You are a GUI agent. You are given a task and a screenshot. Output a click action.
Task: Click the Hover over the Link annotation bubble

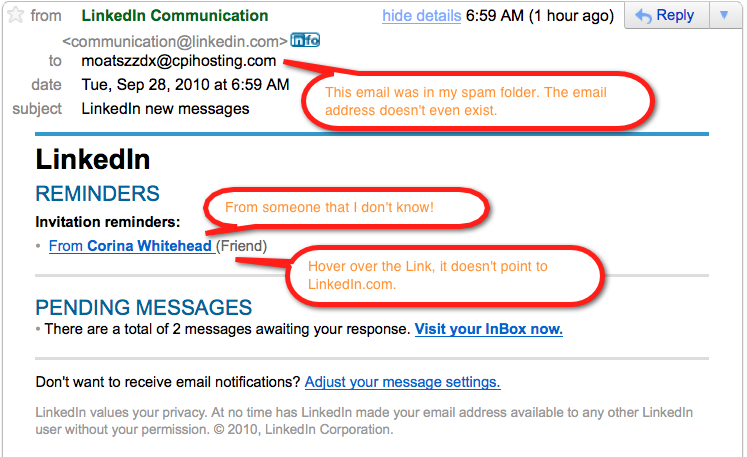445,275
